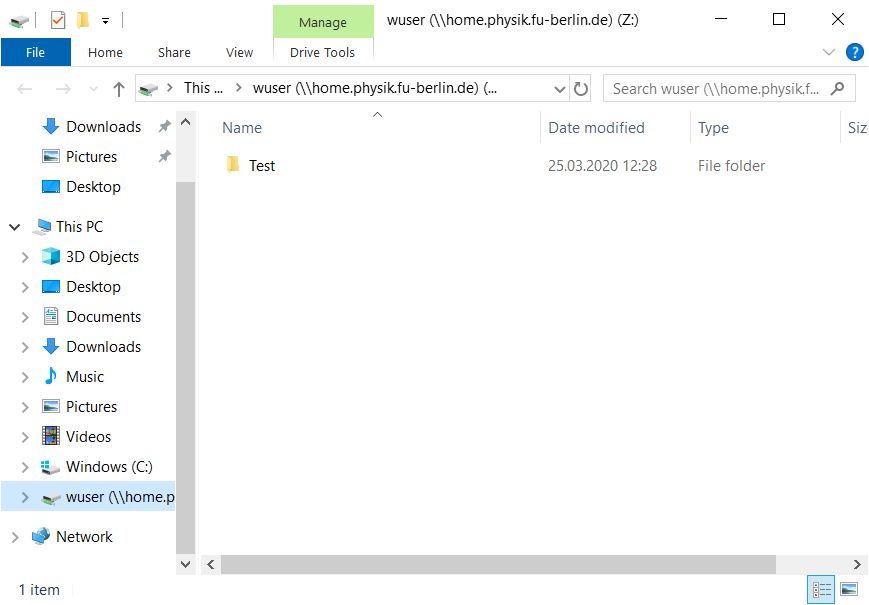Expand Desktop node under This PC
This screenshot has width=869, height=605.
tap(25, 287)
